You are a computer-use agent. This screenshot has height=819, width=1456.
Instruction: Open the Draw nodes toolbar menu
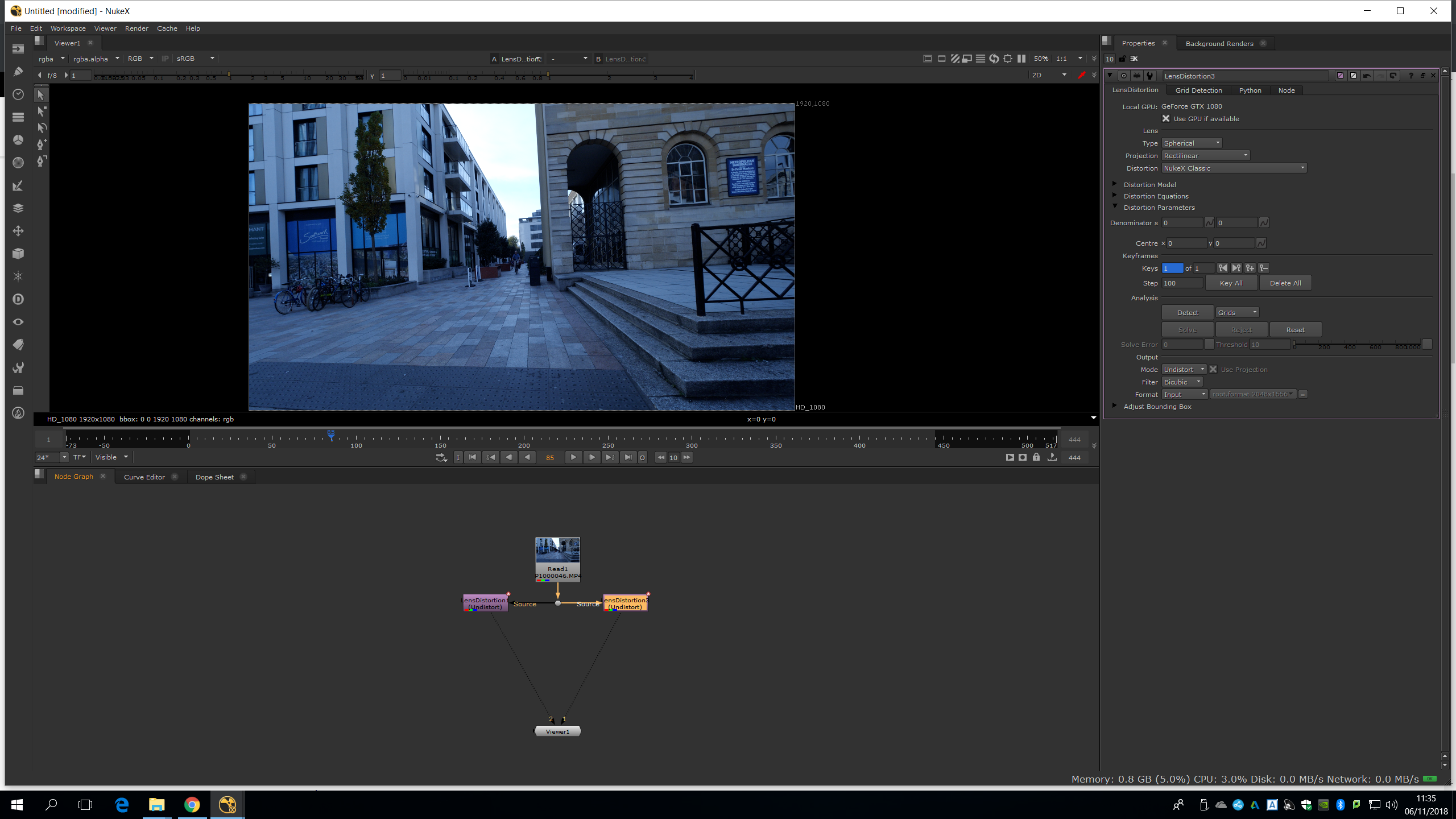point(18,72)
